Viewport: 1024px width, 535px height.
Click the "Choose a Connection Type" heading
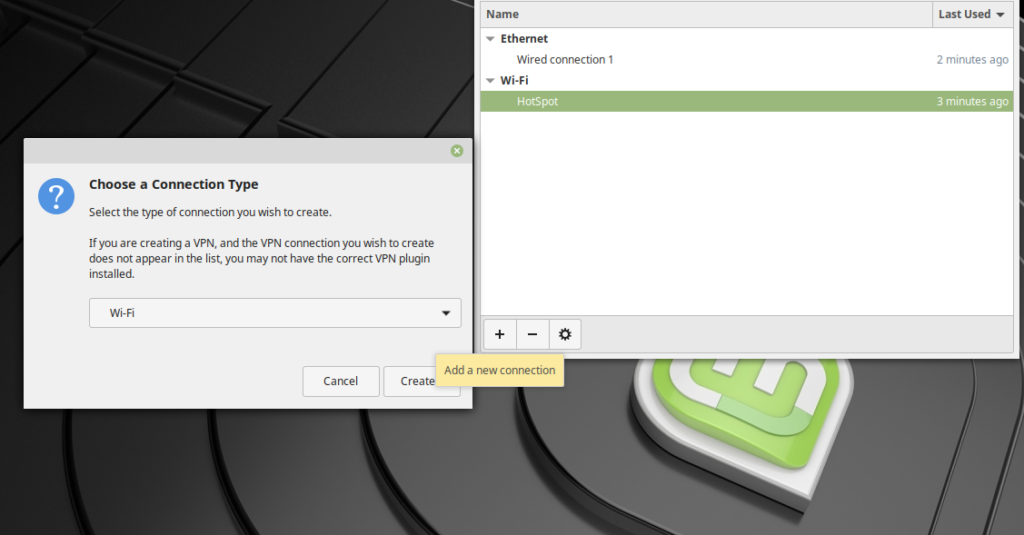tap(174, 184)
